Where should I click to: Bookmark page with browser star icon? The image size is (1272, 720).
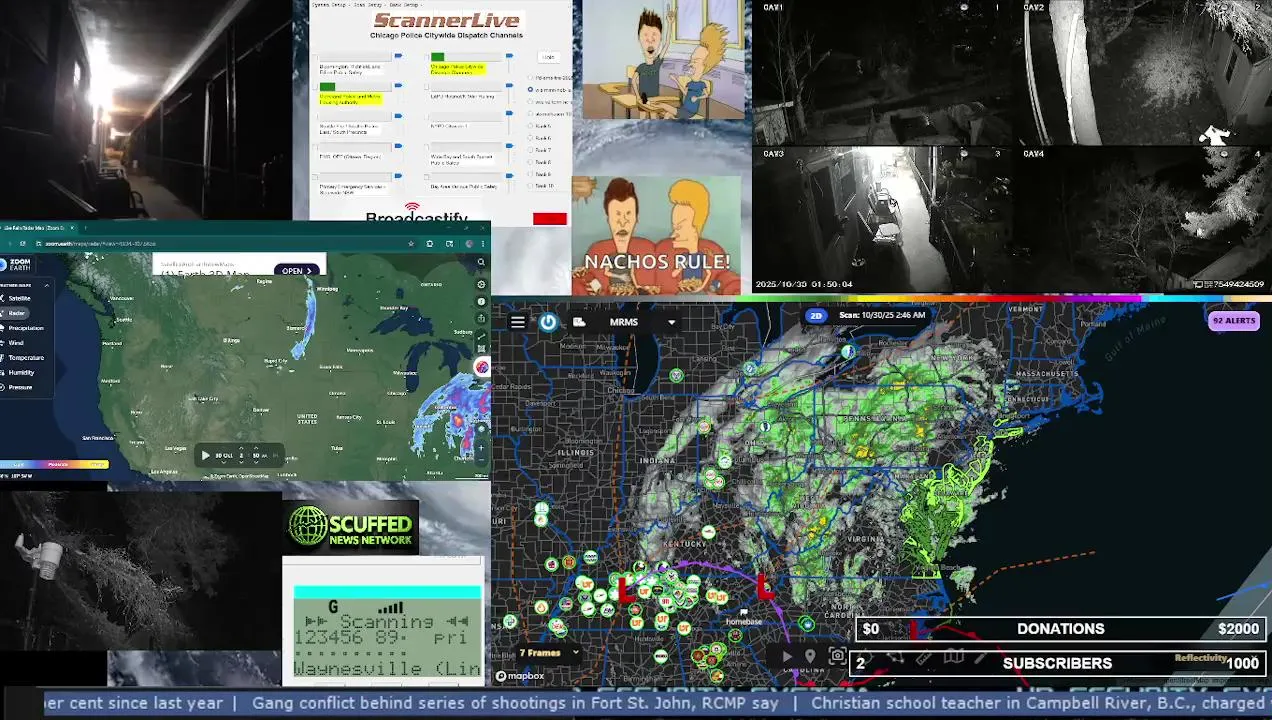click(411, 244)
